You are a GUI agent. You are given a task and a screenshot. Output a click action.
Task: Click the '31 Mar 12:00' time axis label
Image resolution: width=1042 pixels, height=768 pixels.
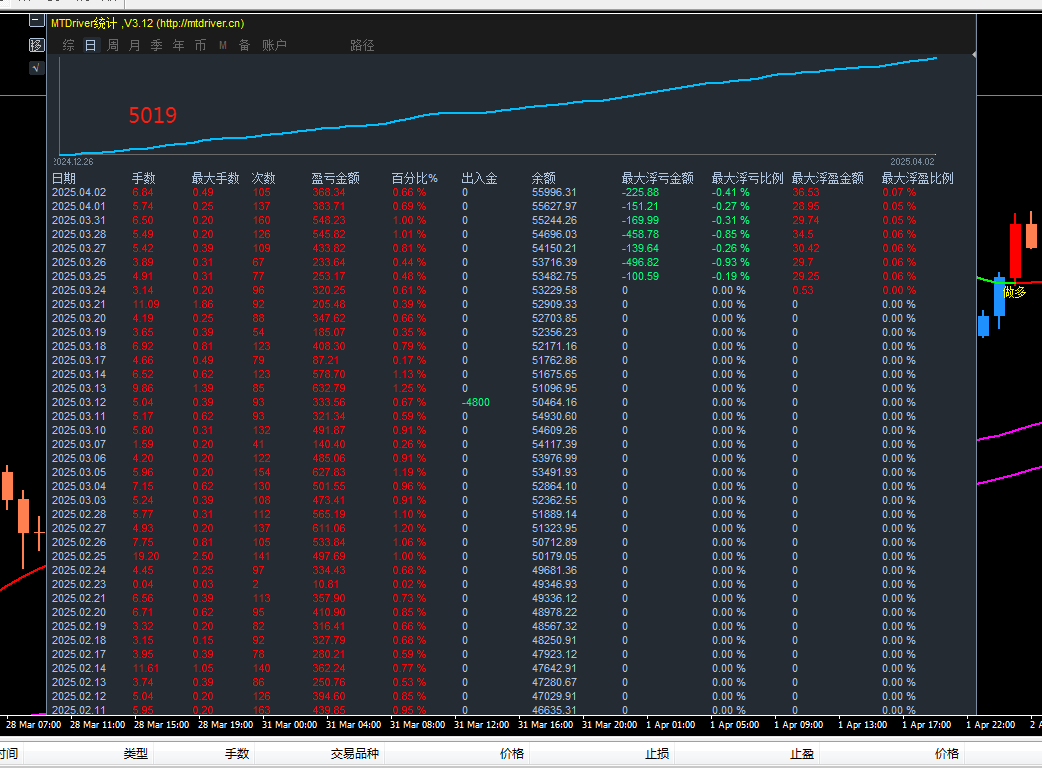[481, 725]
